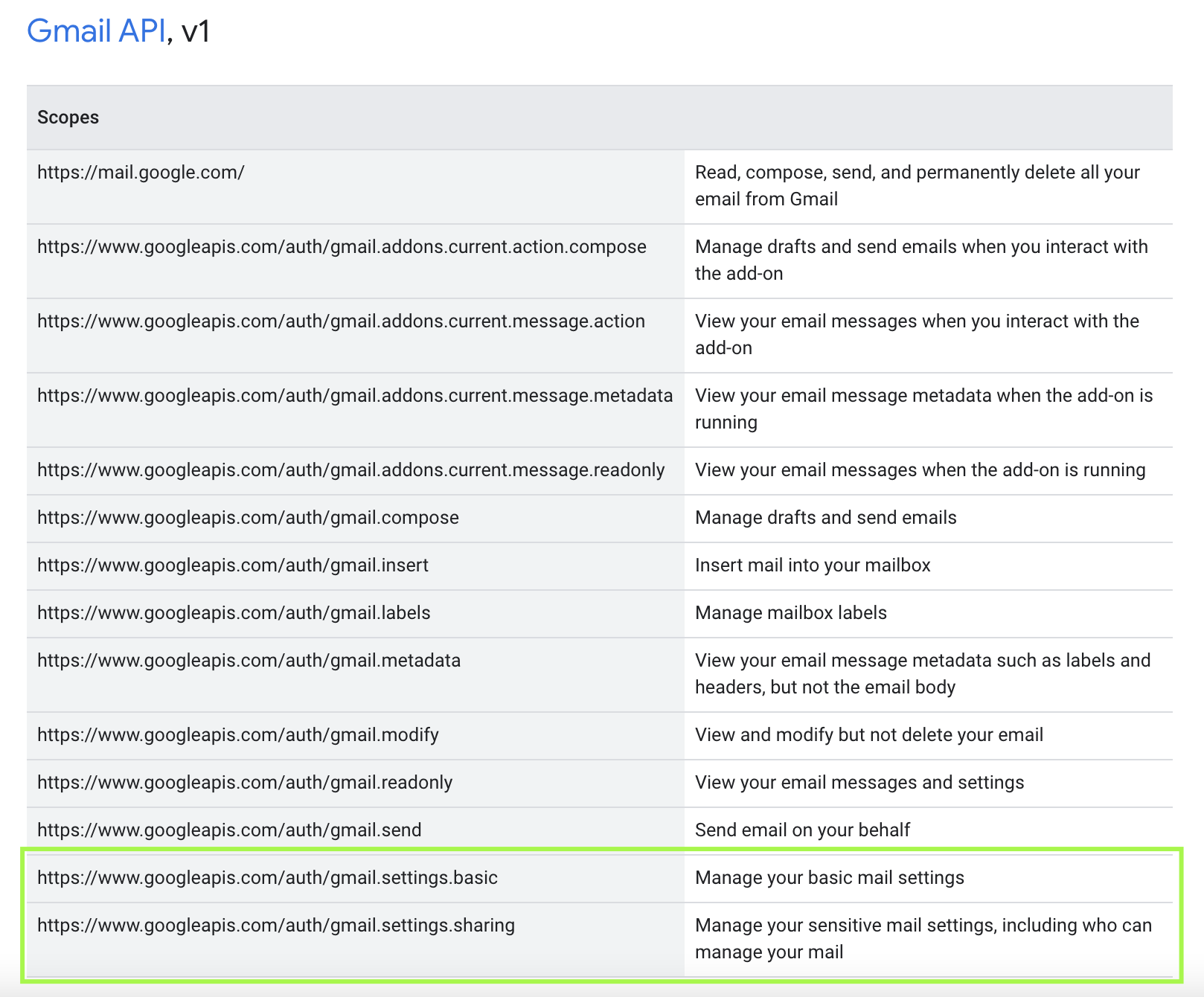The width and height of the screenshot is (1204, 997).
Task: Select the auth/gmail.metadata scope URL
Action: (249, 661)
